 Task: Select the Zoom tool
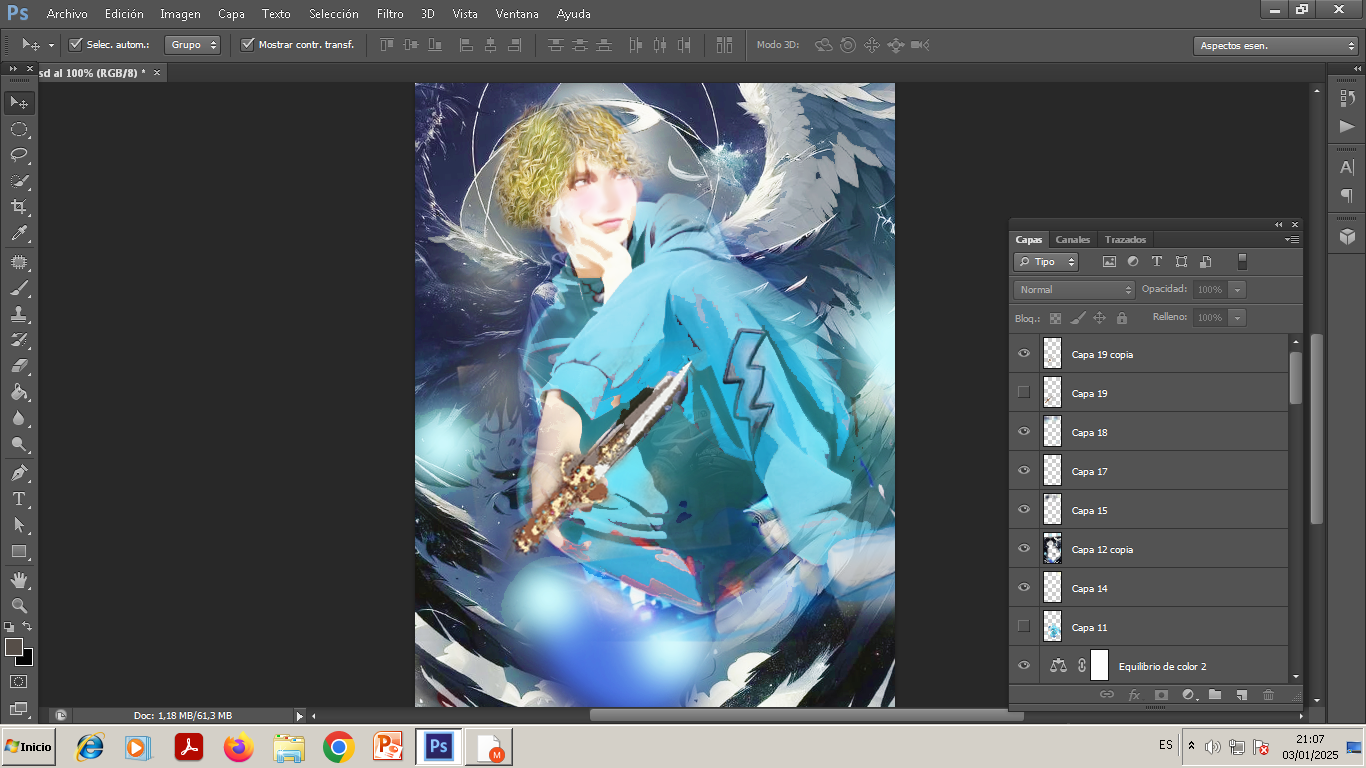(19, 606)
